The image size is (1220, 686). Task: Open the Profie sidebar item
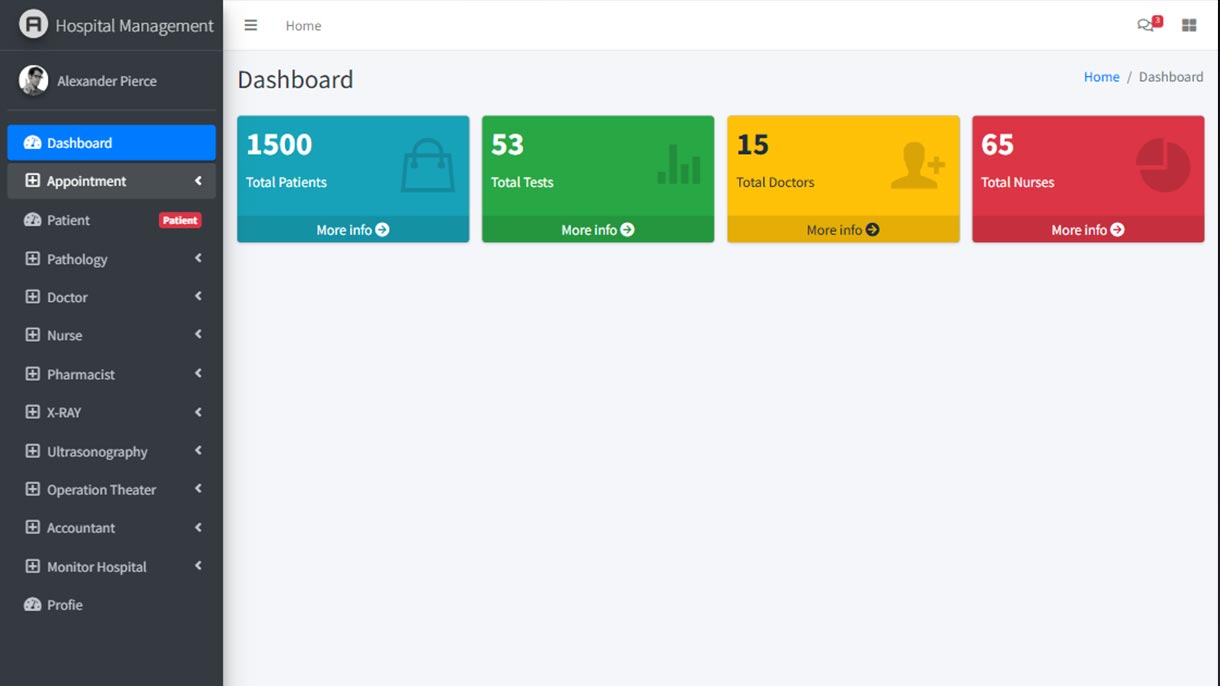(x=64, y=605)
